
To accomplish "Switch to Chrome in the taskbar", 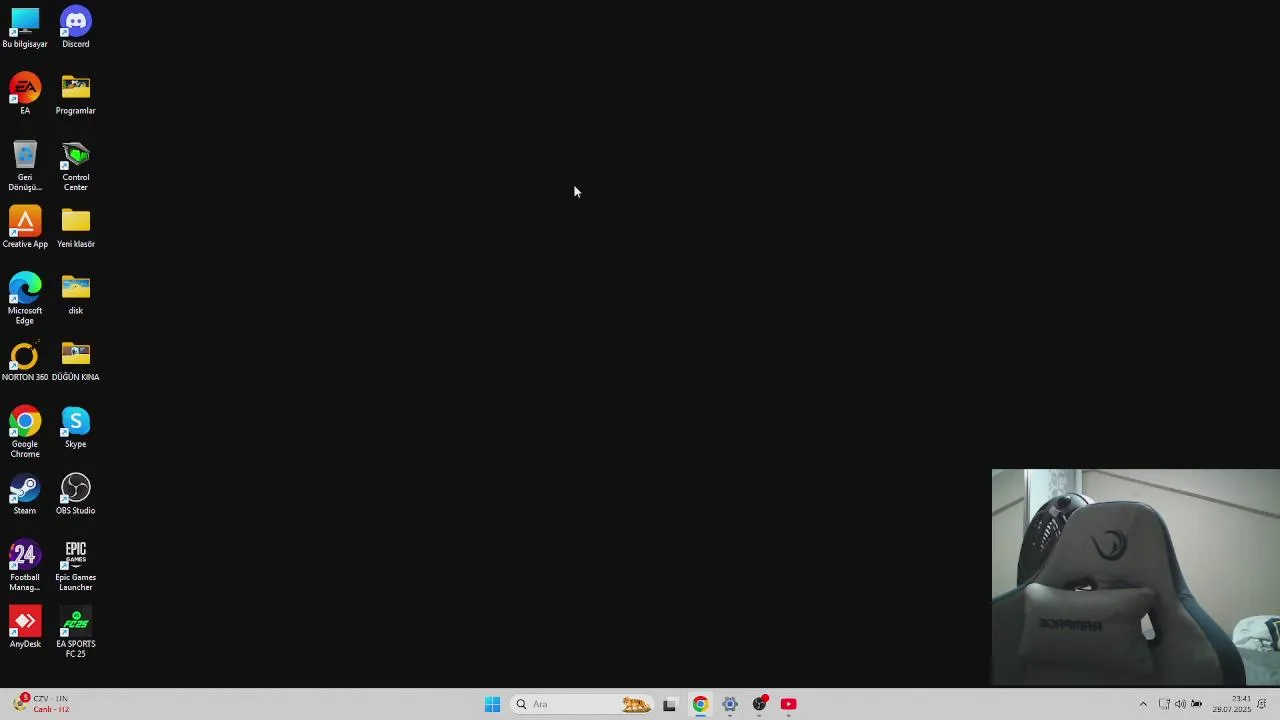I will point(700,704).
